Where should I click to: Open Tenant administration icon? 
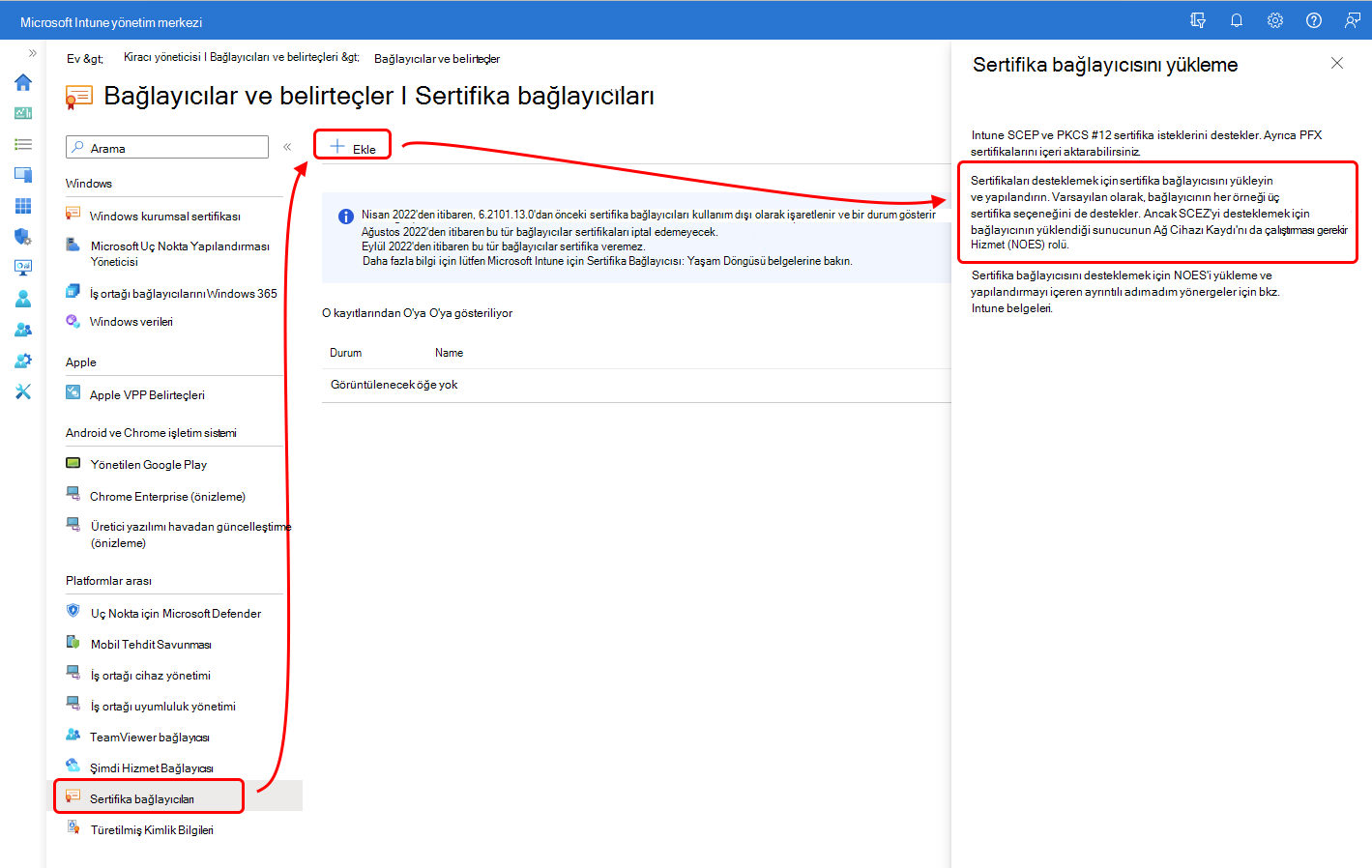pos(23,361)
